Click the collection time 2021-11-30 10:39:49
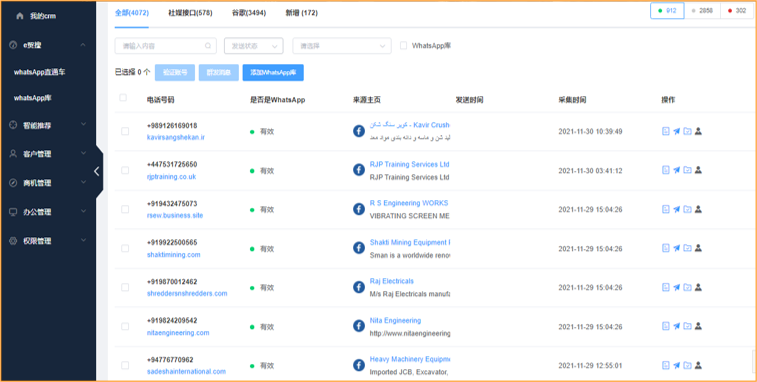Image resolution: width=757 pixels, height=382 pixels. pyautogui.click(x=590, y=131)
